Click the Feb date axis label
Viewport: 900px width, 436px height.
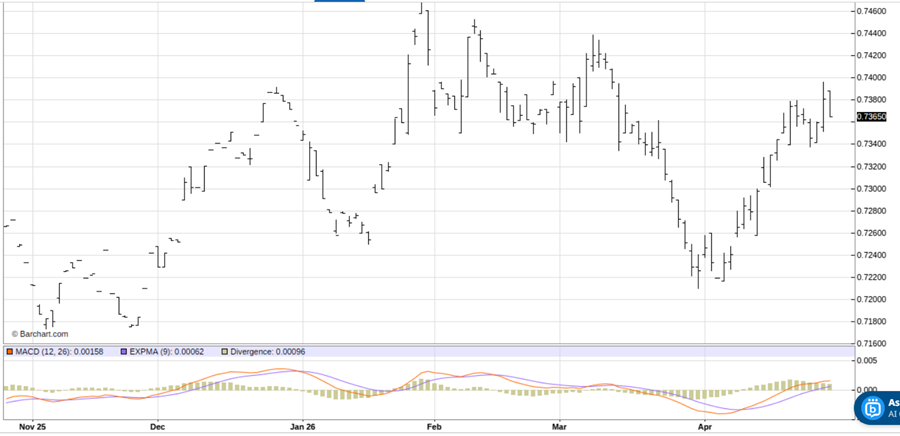435,427
